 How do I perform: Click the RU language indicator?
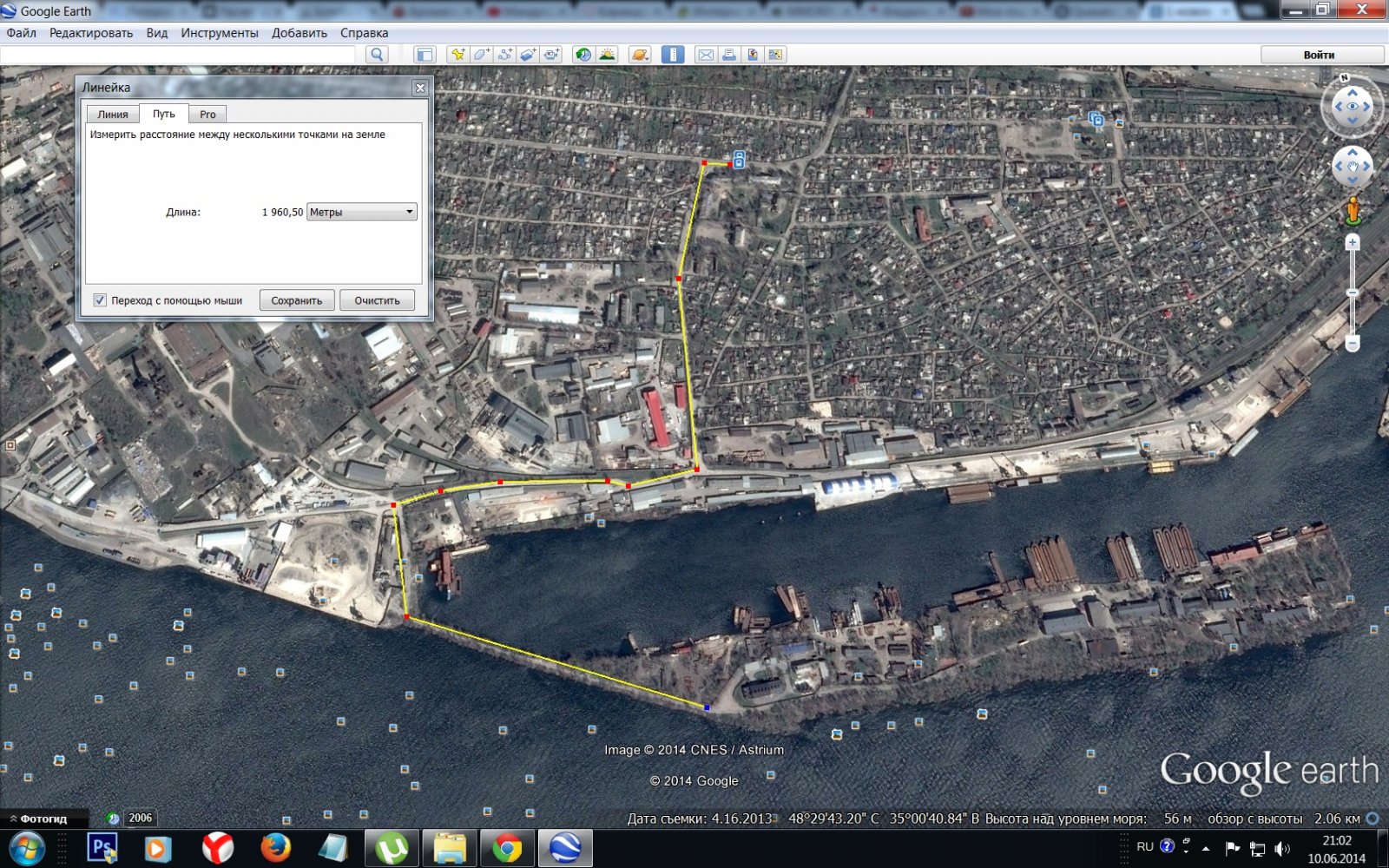click(1145, 846)
